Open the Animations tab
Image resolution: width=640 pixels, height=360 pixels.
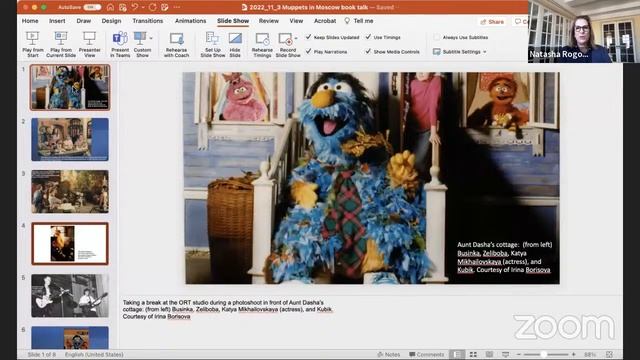pos(191,21)
